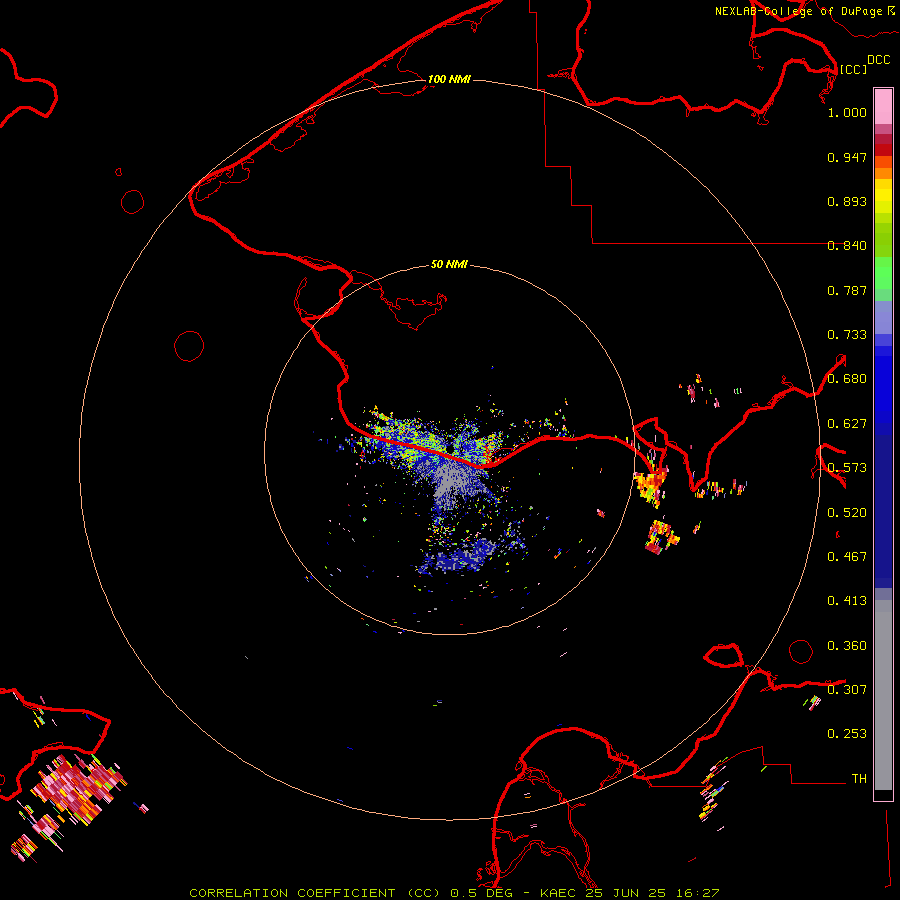The height and width of the screenshot is (900, 900).
Task: Click the [CC] unit label
Action: click(853, 69)
